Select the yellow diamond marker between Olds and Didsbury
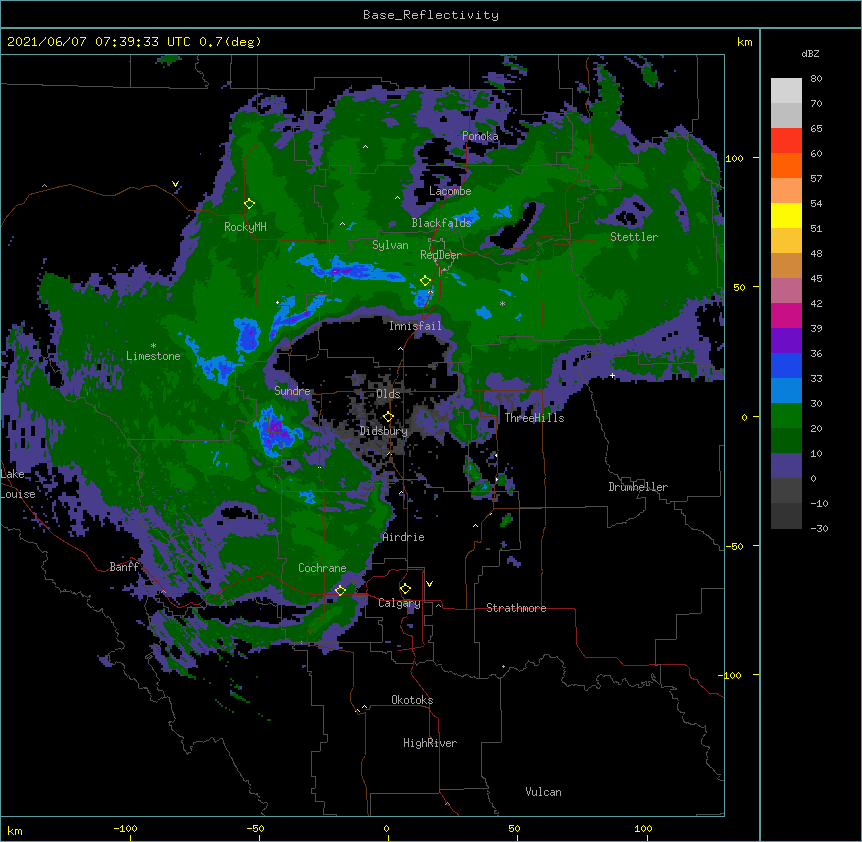 pyautogui.click(x=388, y=416)
